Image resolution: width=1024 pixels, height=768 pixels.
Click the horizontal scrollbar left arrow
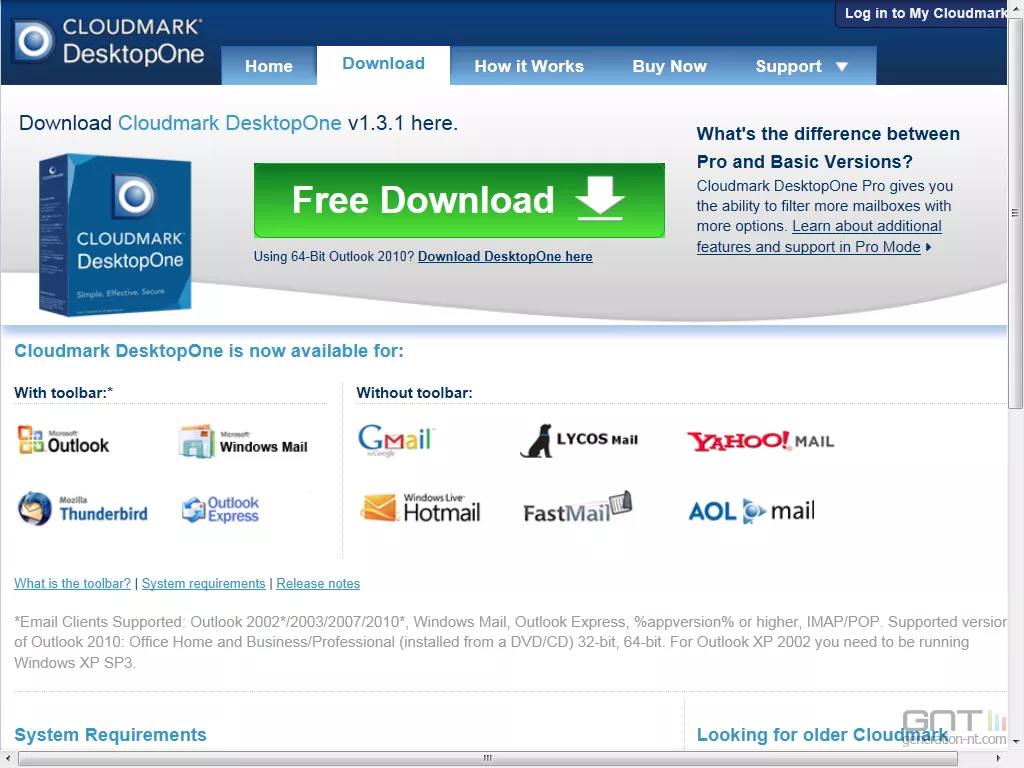point(8,758)
